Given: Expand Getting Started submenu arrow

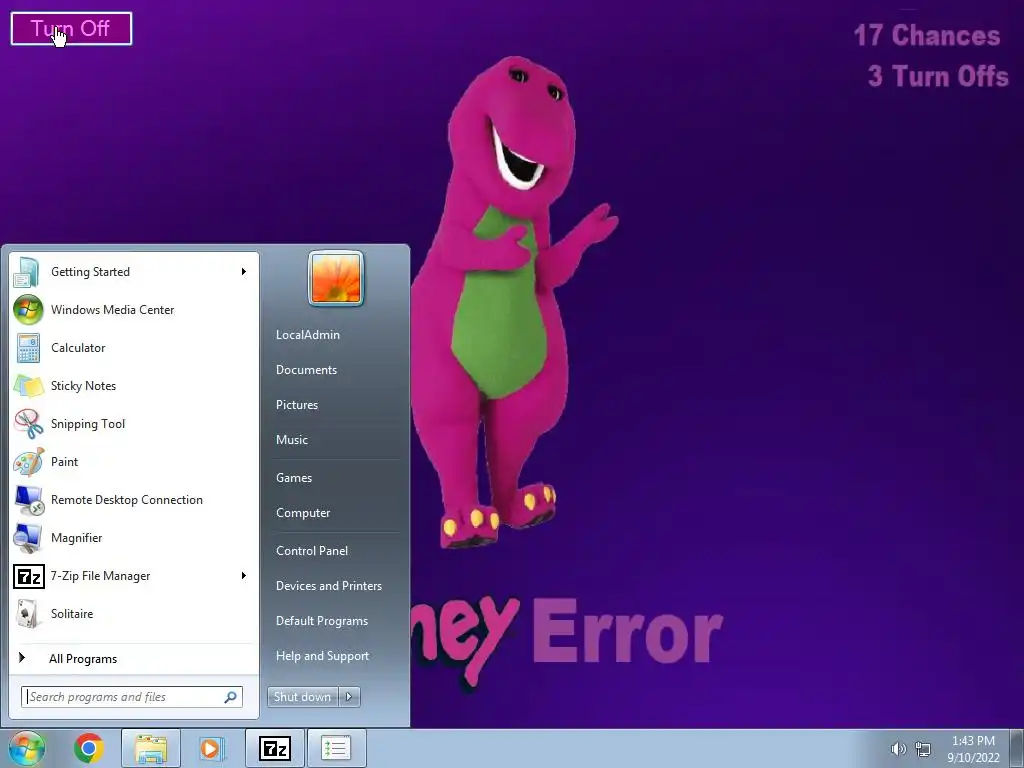Looking at the screenshot, I should click(244, 272).
